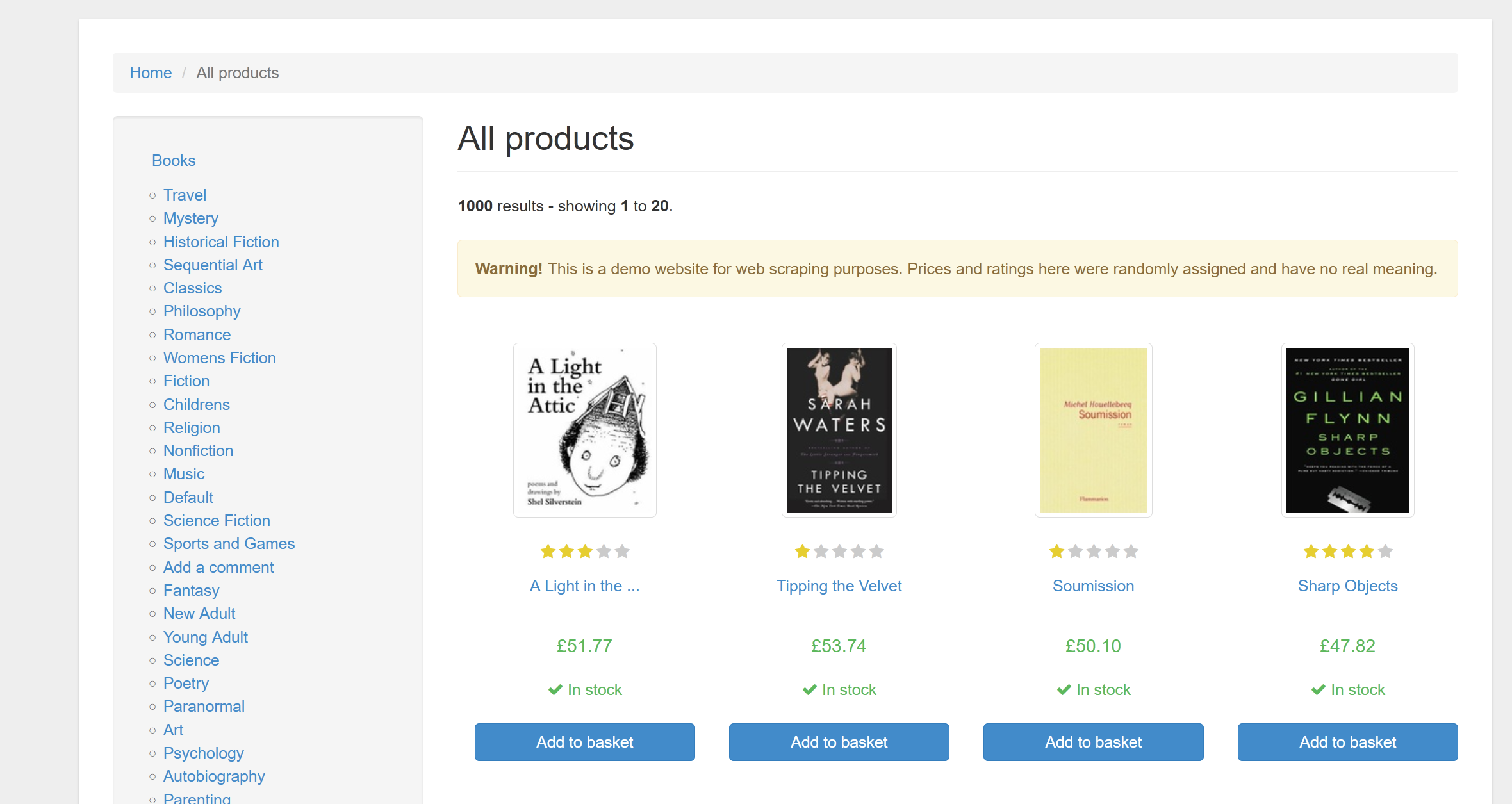Add A Light in the Attic to basket
This screenshot has height=804, width=1512.
[x=584, y=742]
